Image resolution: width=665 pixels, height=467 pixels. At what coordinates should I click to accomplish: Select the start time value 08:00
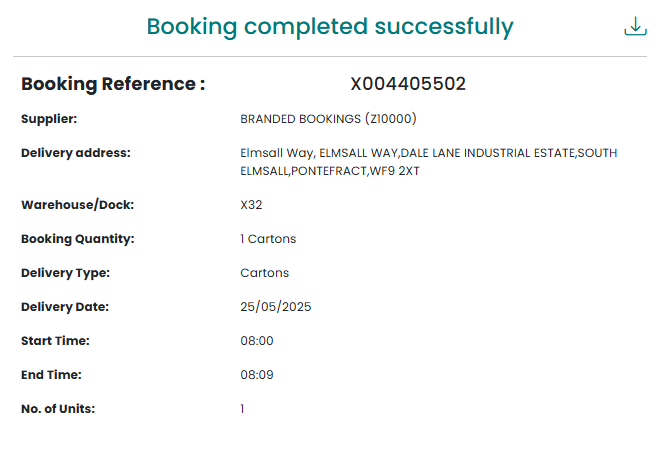coord(257,341)
